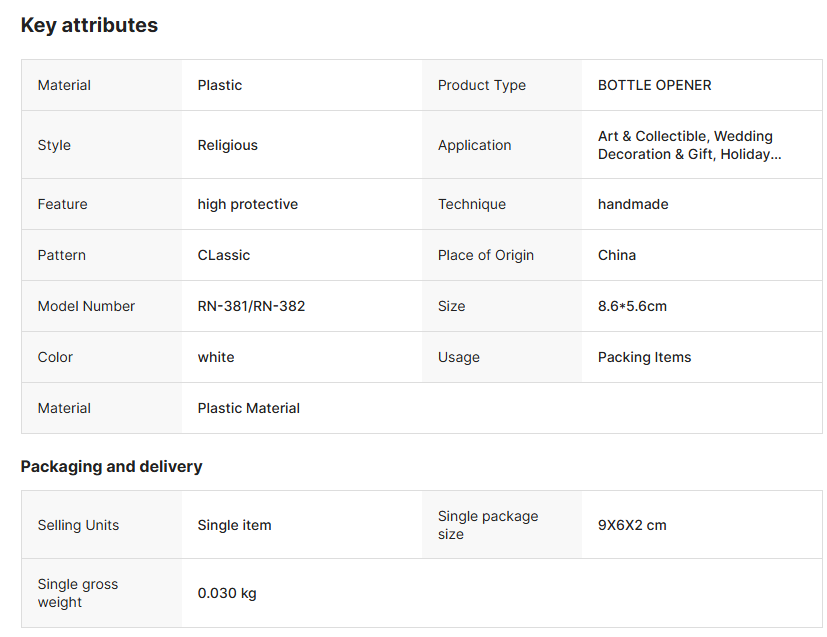827x637 pixels.
Task: Click the Religious style value
Action: pyautogui.click(x=227, y=145)
